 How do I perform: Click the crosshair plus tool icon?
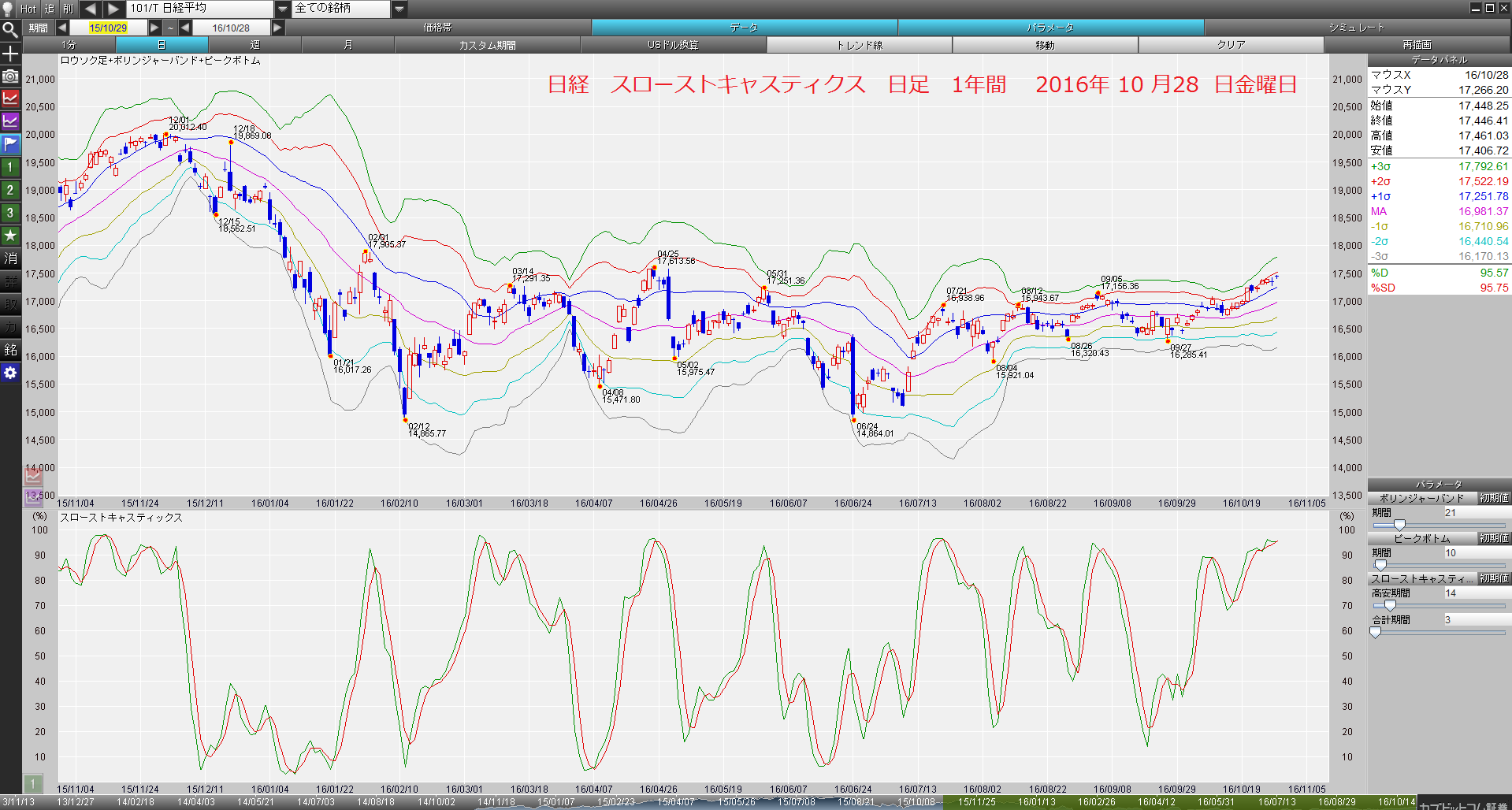coord(10,54)
